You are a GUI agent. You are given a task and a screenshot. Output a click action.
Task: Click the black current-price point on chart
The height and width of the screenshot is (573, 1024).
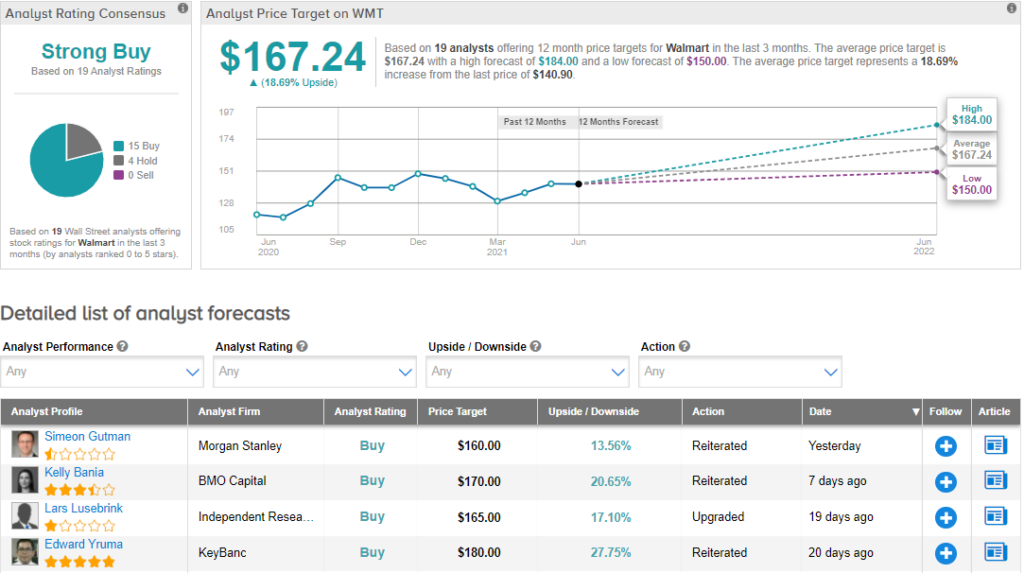tap(579, 184)
